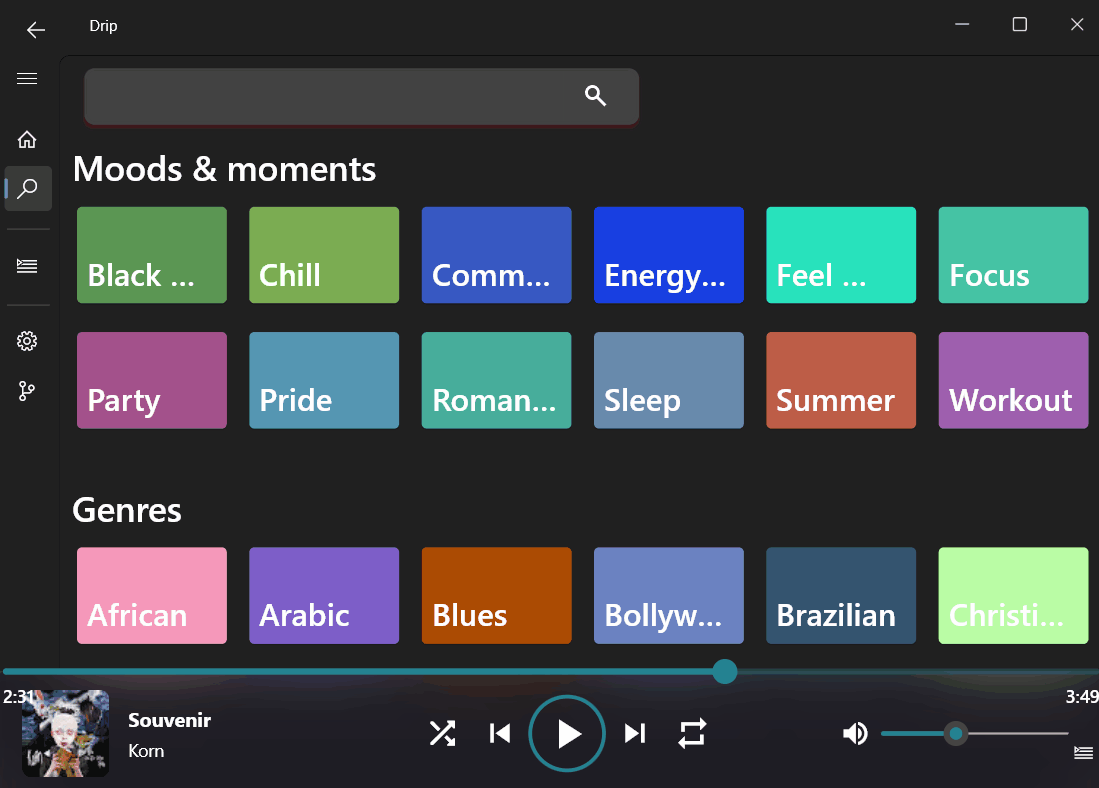Click the volume slider knob
Viewport: 1099px width, 788px height.
[955, 733]
